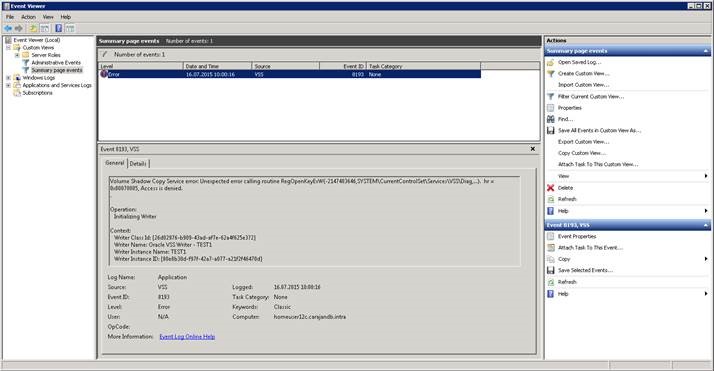Click the Keywords value Classic

282,307
